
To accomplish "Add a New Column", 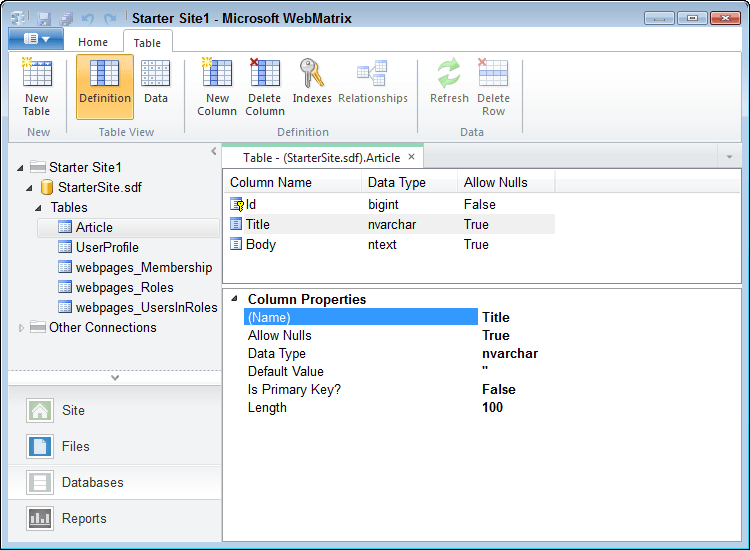I will (x=217, y=87).
